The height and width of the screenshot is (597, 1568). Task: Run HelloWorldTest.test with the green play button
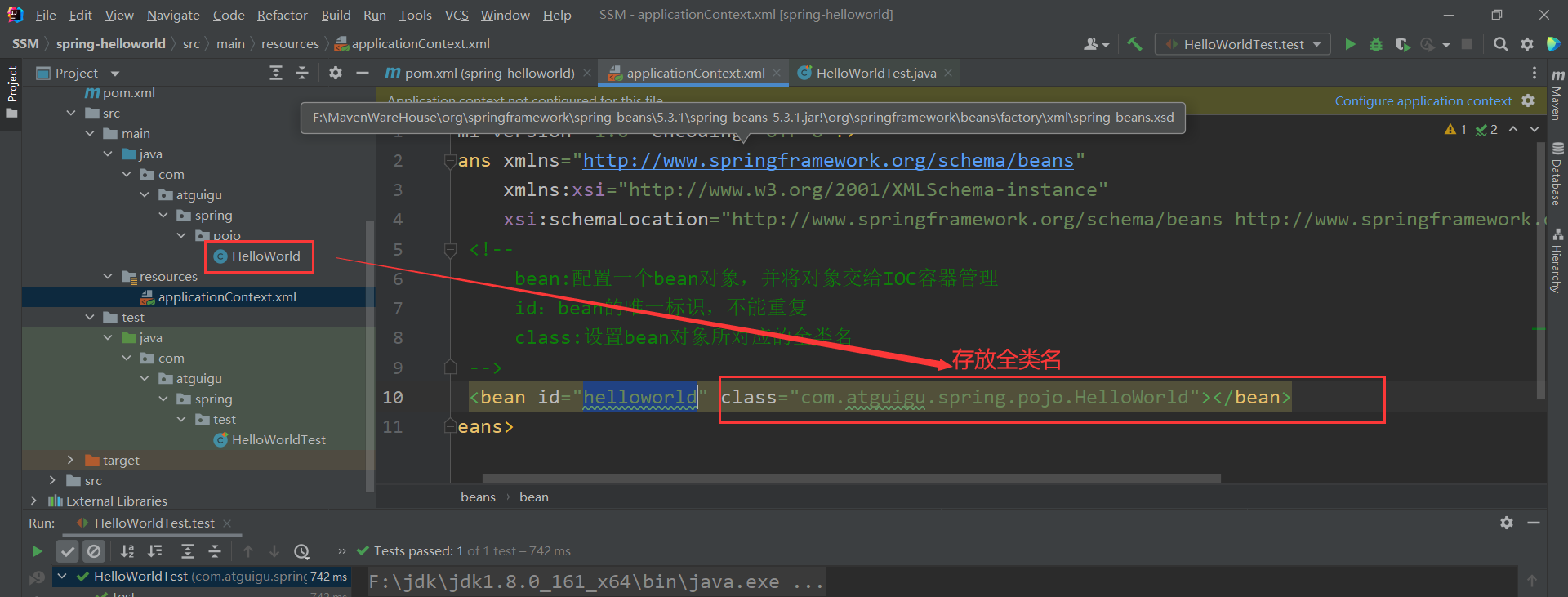[1350, 44]
